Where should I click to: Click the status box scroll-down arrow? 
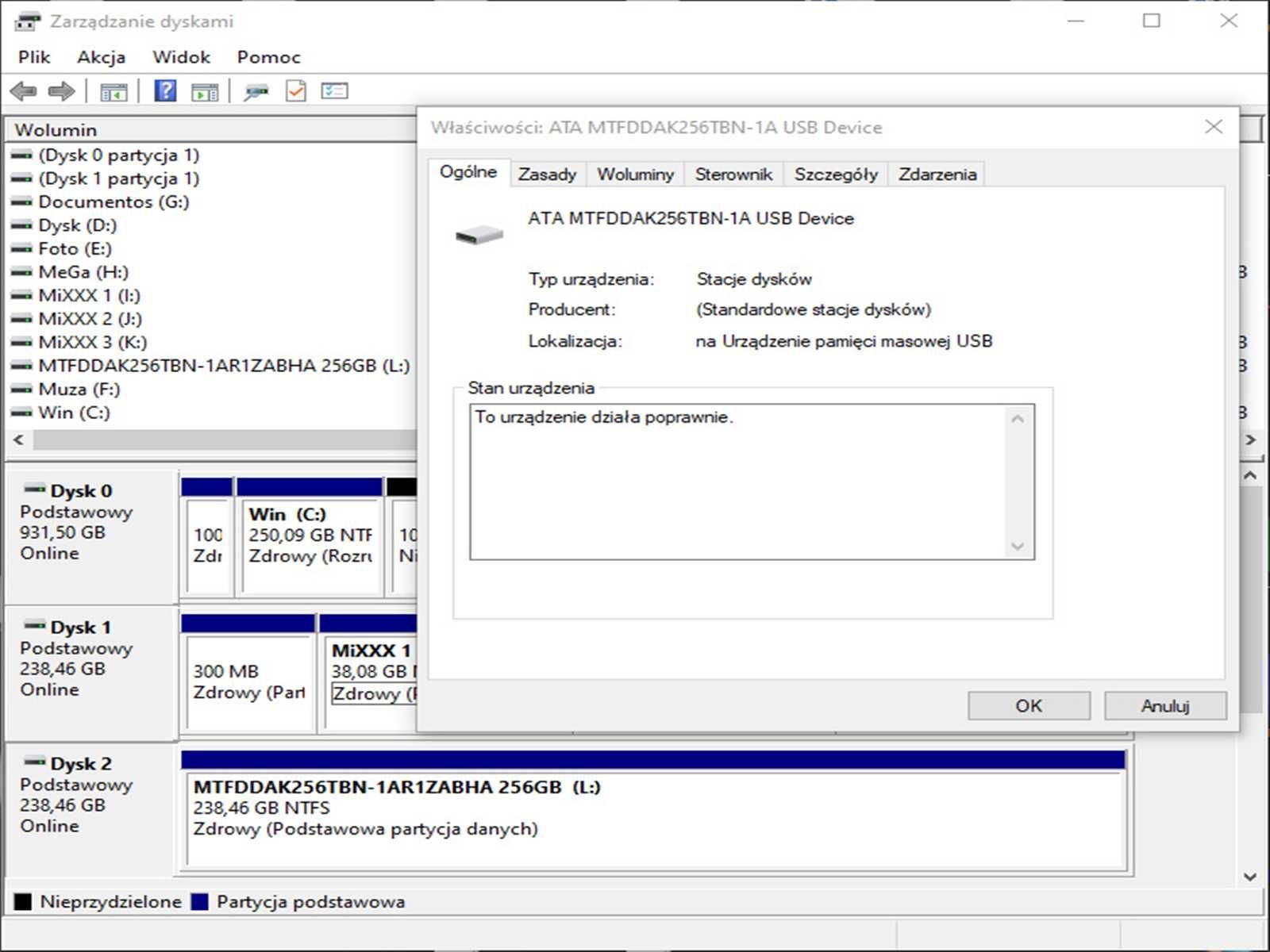tap(1018, 546)
